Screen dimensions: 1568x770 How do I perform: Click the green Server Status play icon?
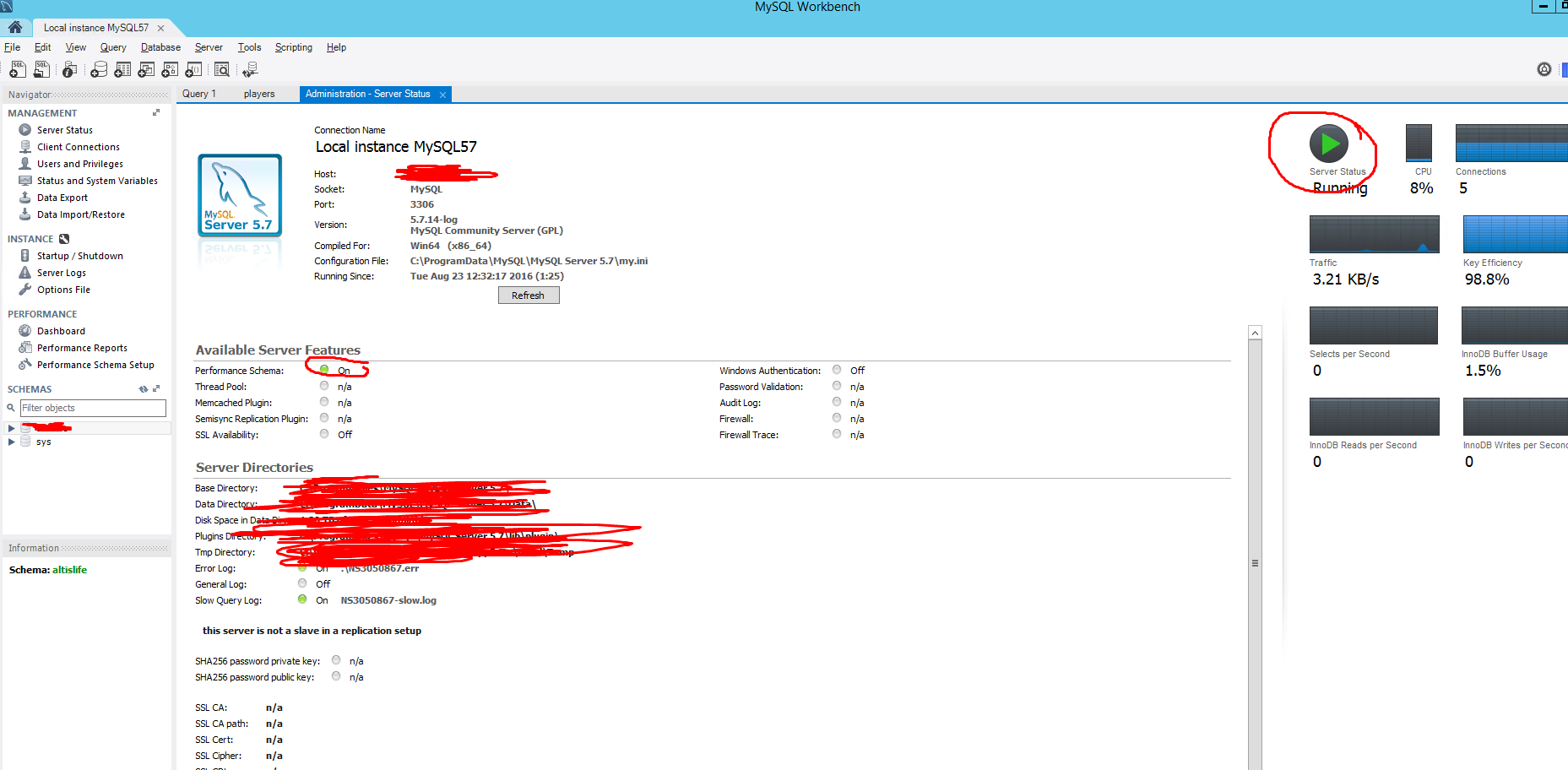click(x=1329, y=144)
